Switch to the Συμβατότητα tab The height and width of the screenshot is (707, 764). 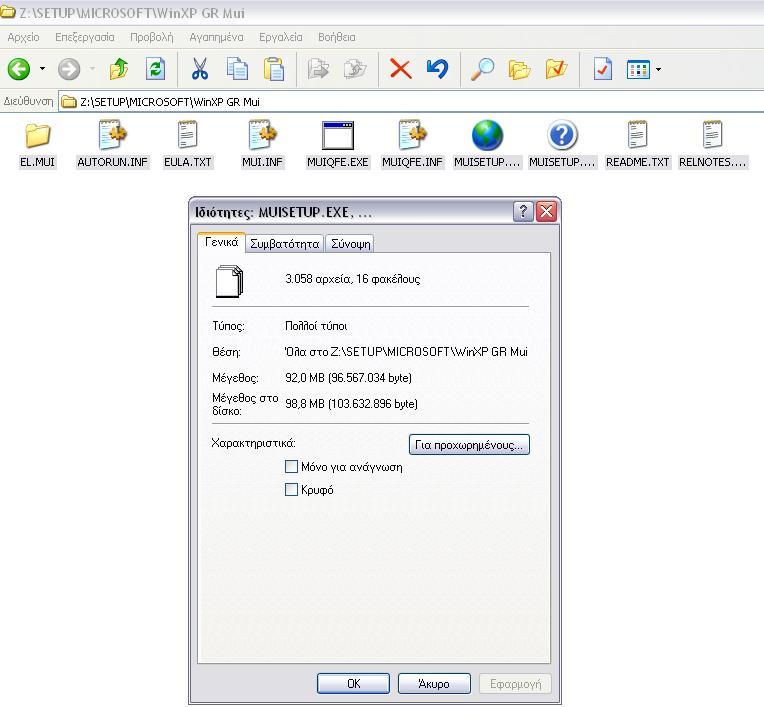[x=285, y=244]
